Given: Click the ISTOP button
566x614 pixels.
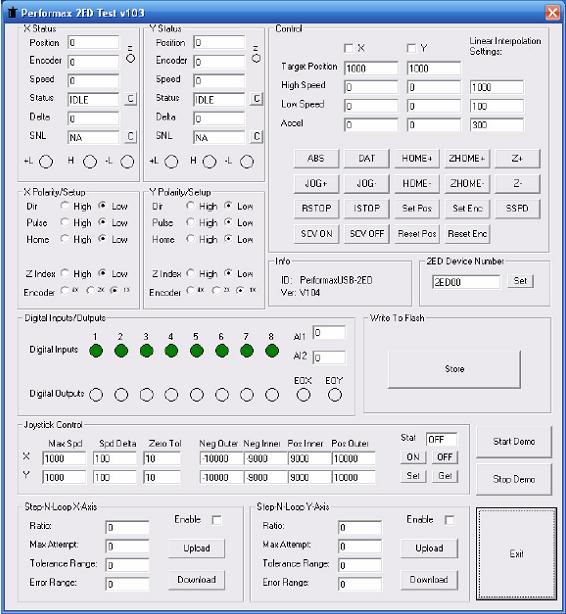Looking at the screenshot, I should [x=367, y=209].
